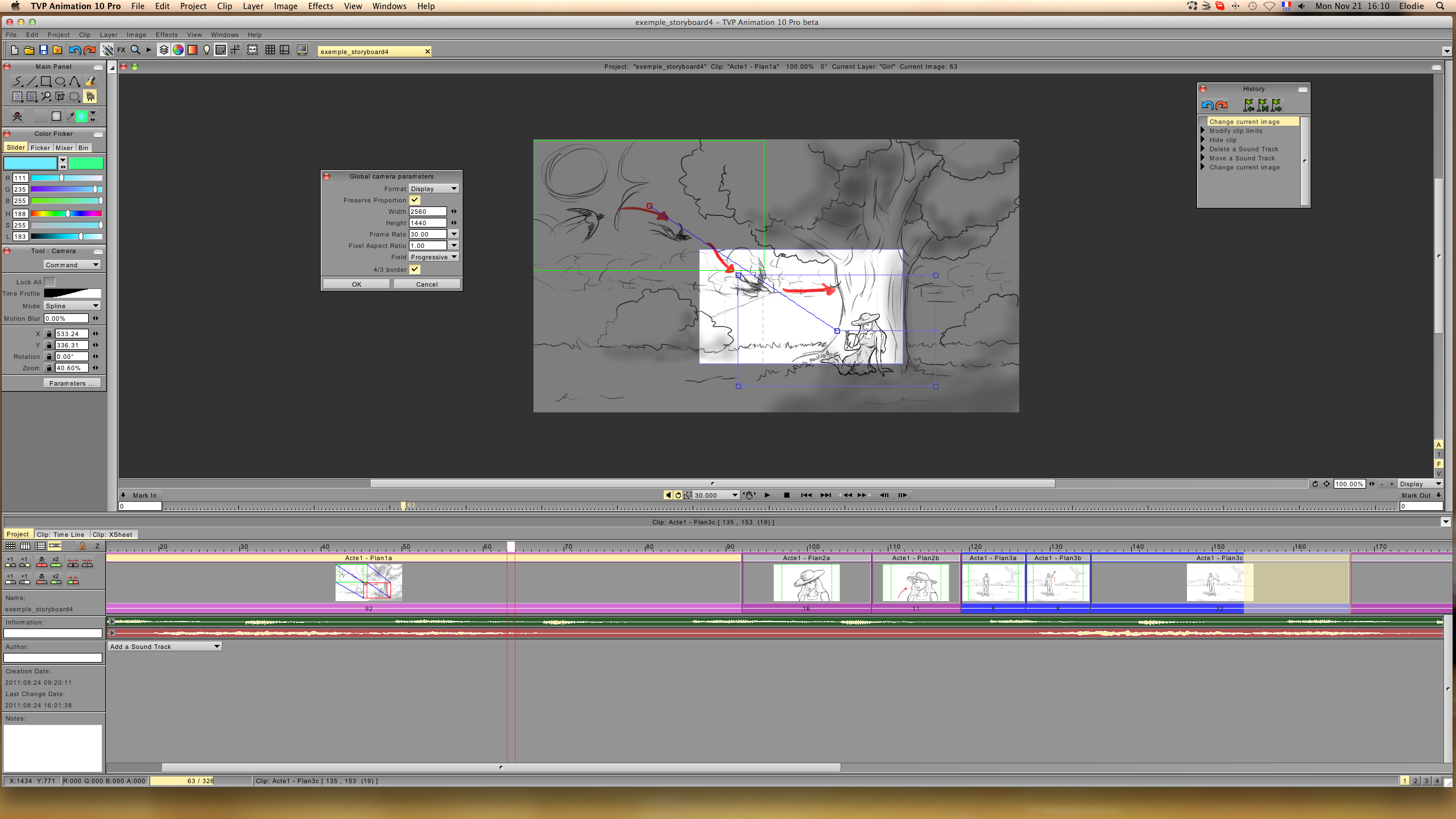Save project with the floppy disk icon
Viewport: 1456px width, 819px height.
click(43, 50)
